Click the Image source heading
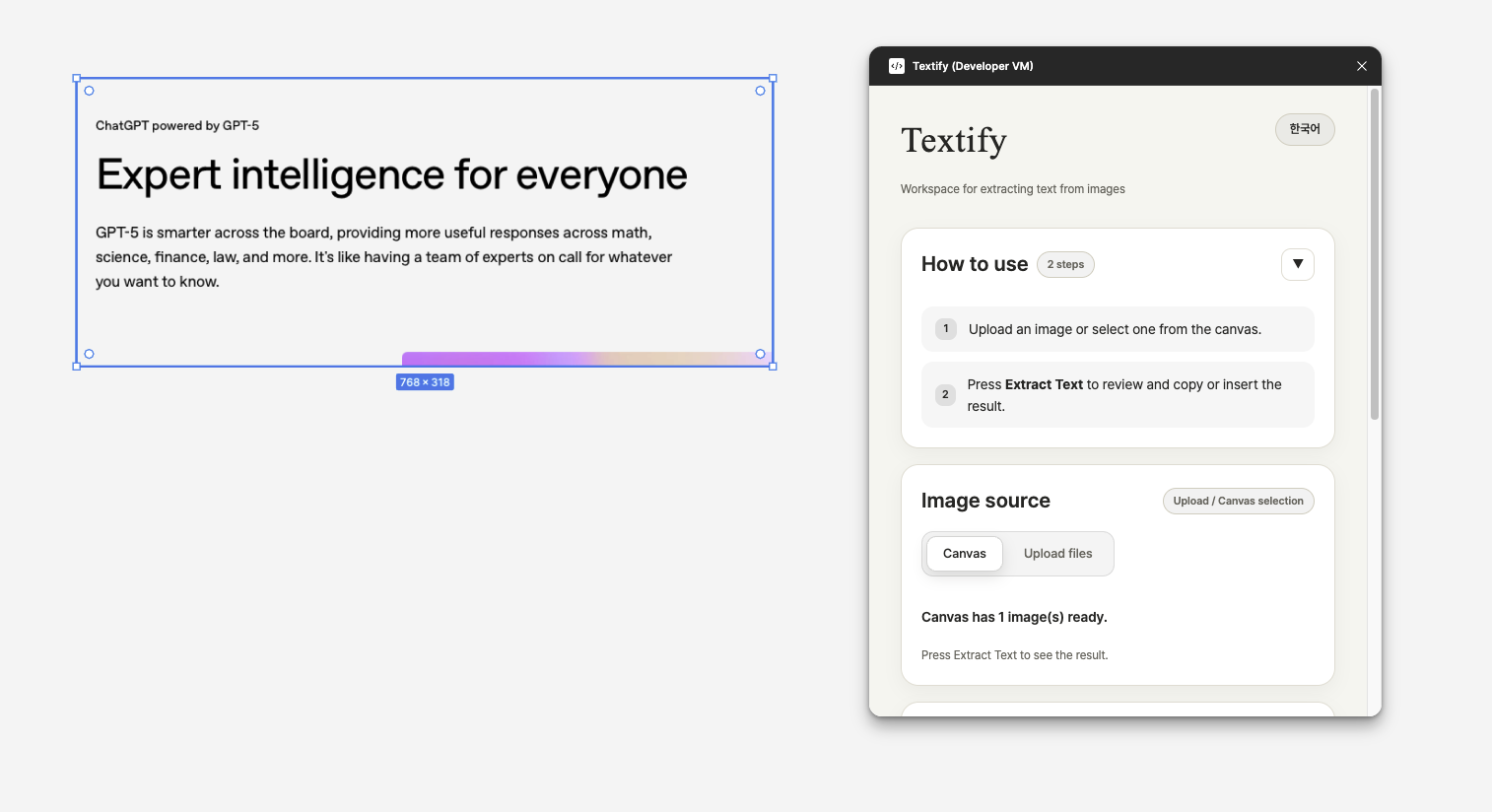Image resolution: width=1492 pixels, height=812 pixels. [x=985, y=501]
